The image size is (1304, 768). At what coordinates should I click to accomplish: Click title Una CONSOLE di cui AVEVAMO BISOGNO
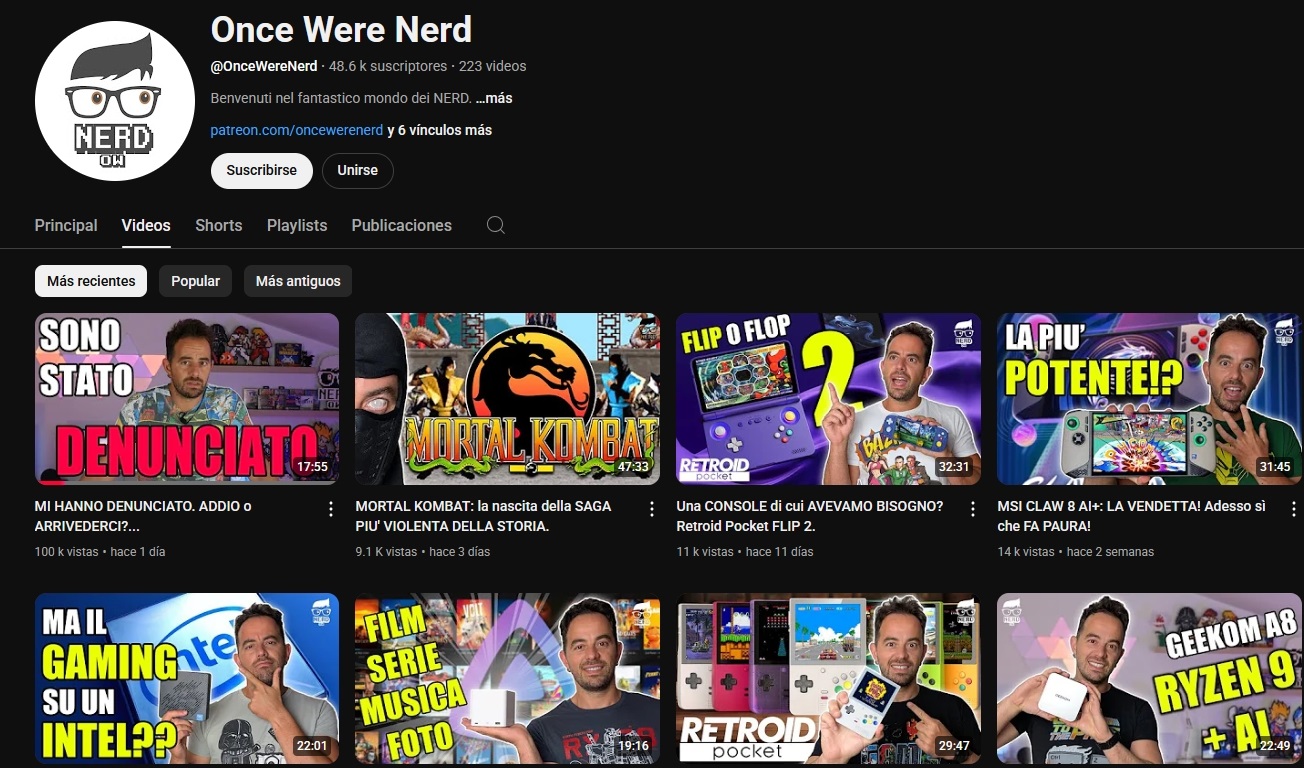coord(810,516)
